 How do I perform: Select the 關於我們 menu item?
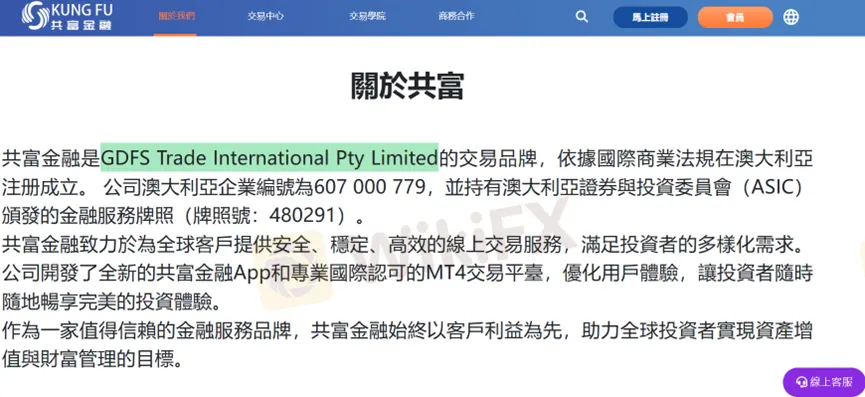(x=176, y=16)
